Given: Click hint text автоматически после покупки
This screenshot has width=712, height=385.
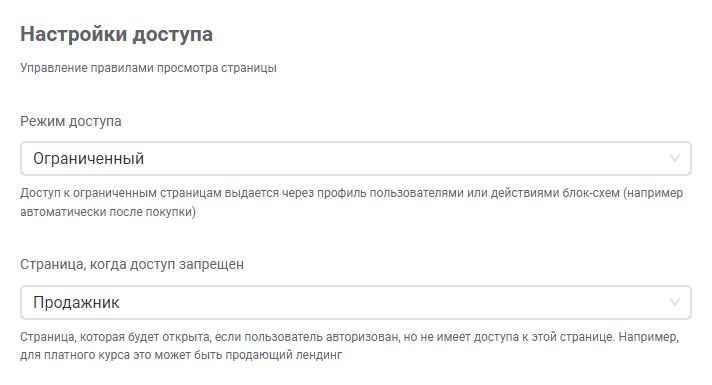Looking at the screenshot, I should point(108,212).
